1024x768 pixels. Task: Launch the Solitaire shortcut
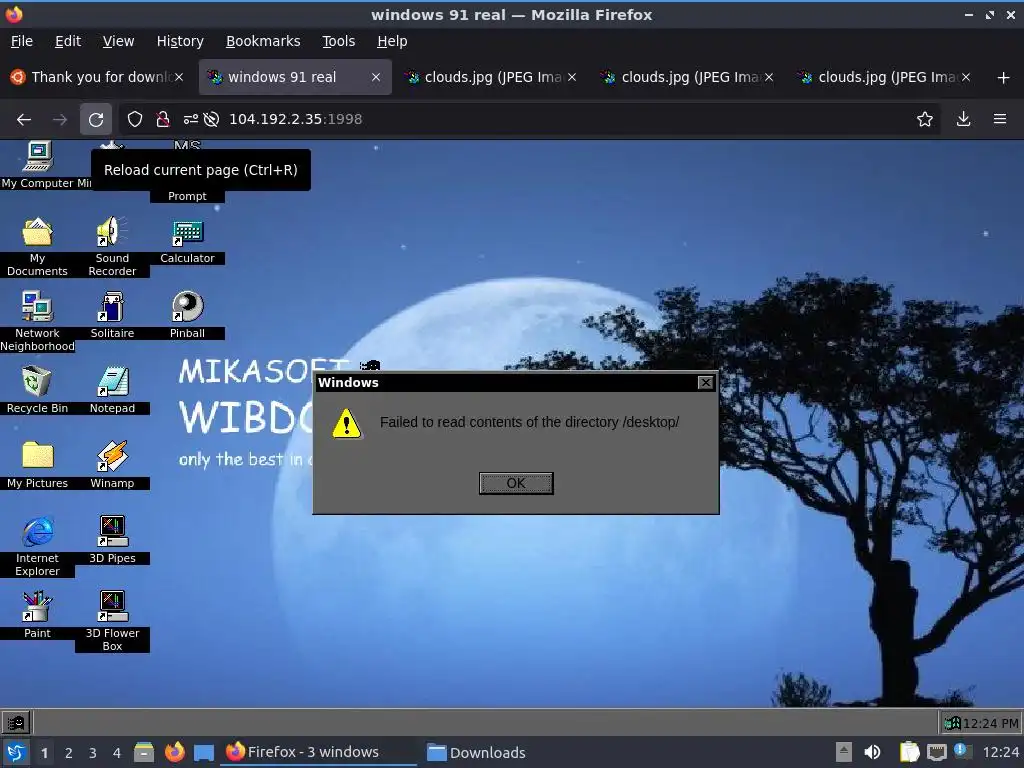pyautogui.click(x=112, y=315)
